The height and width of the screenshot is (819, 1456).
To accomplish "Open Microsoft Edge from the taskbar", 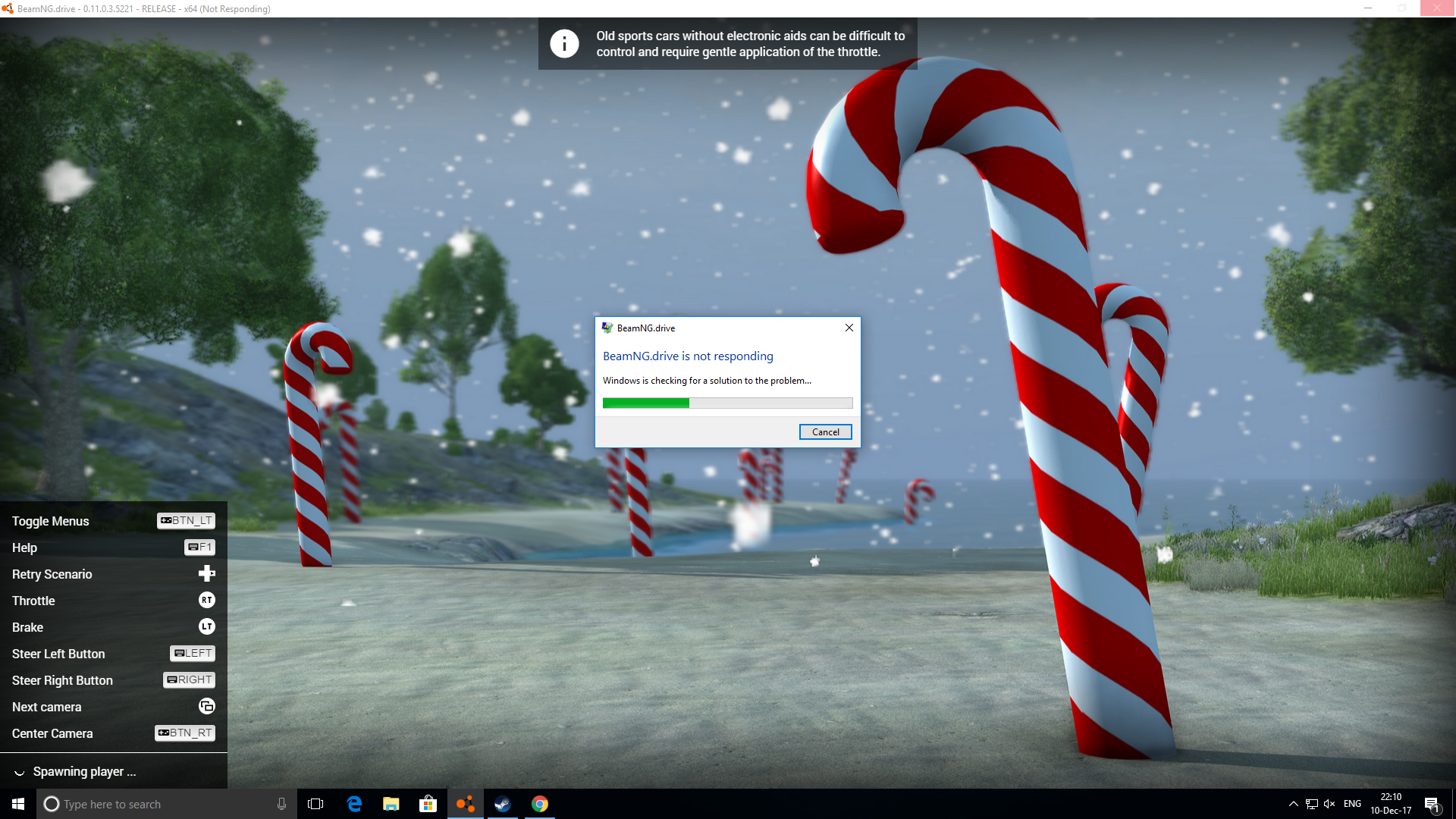I will [x=354, y=804].
